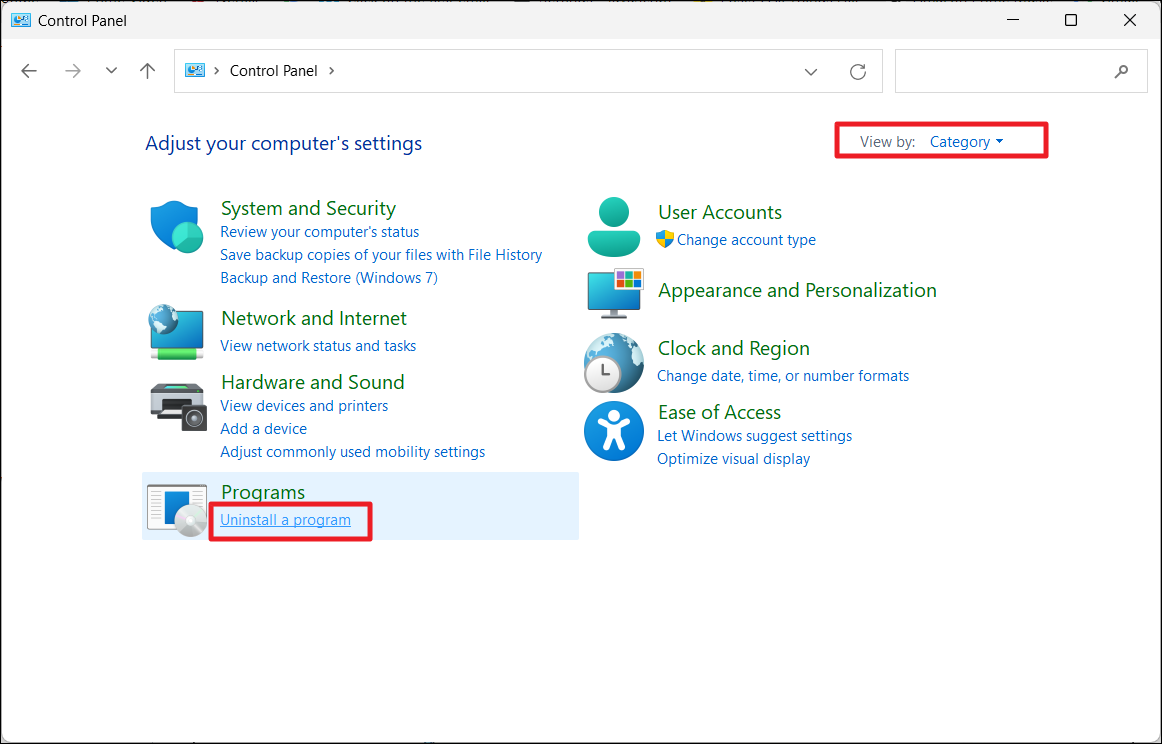Click the Hardware and Sound printer icon
The image size is (1162, 744).
[177, 406]
